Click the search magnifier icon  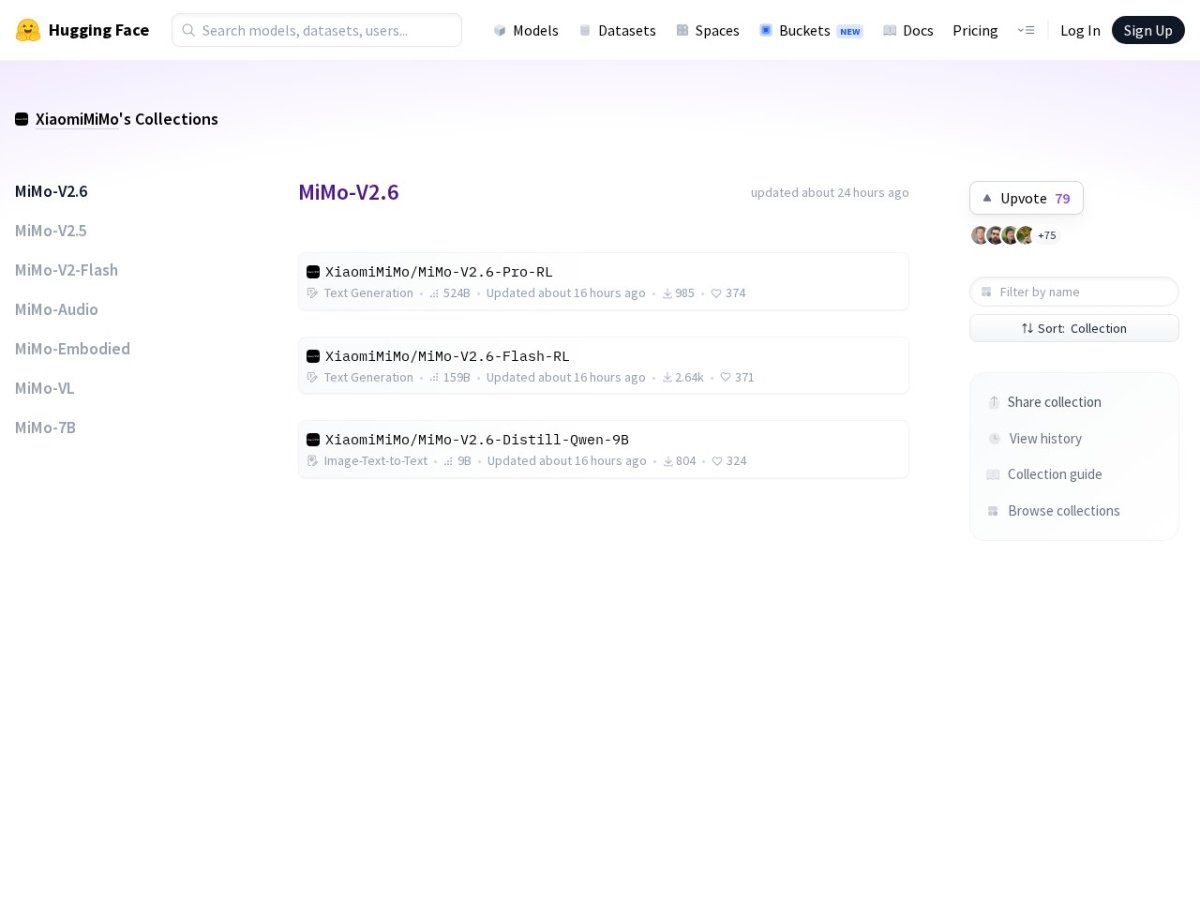point(188,30)
